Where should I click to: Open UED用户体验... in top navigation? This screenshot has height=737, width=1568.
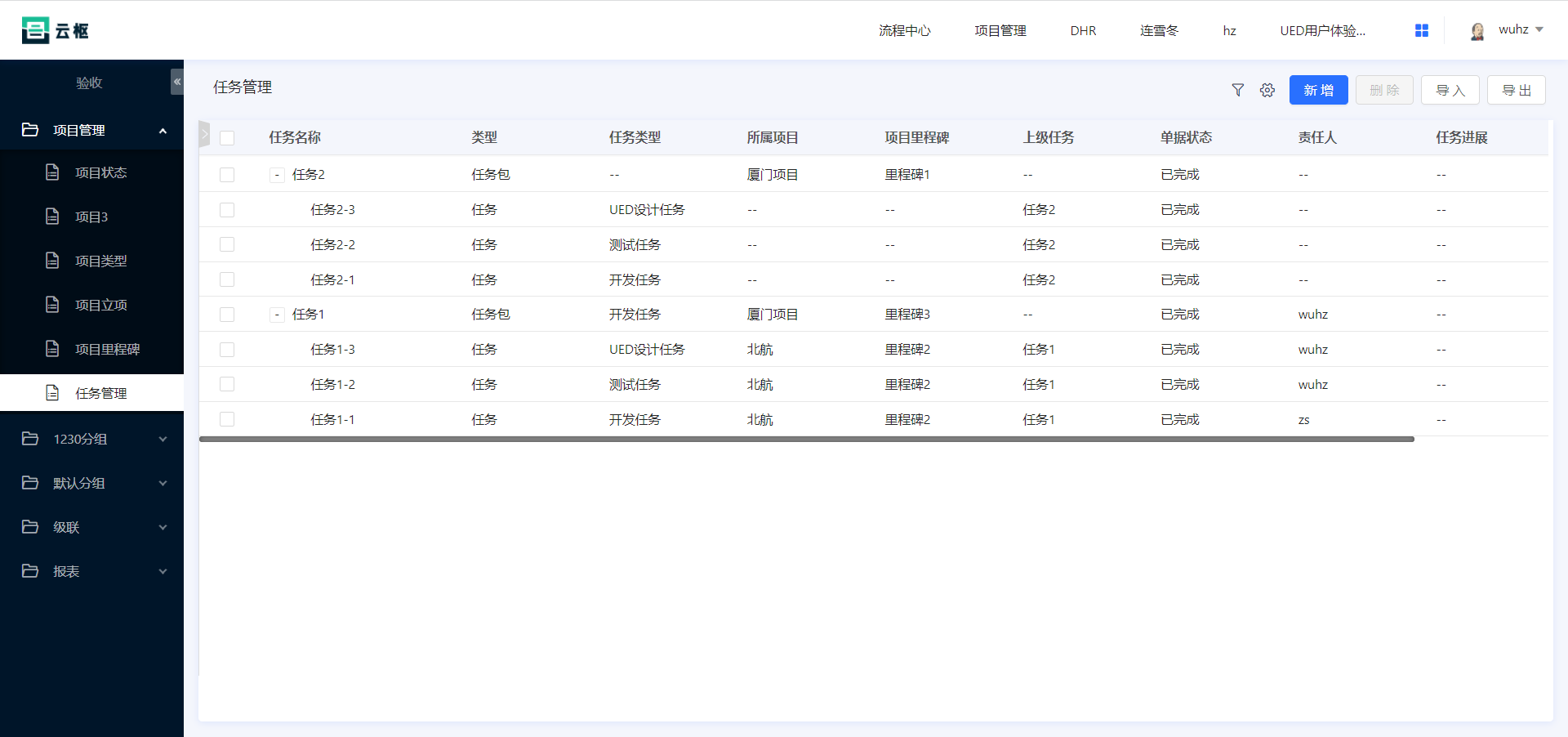[1322, 30]
